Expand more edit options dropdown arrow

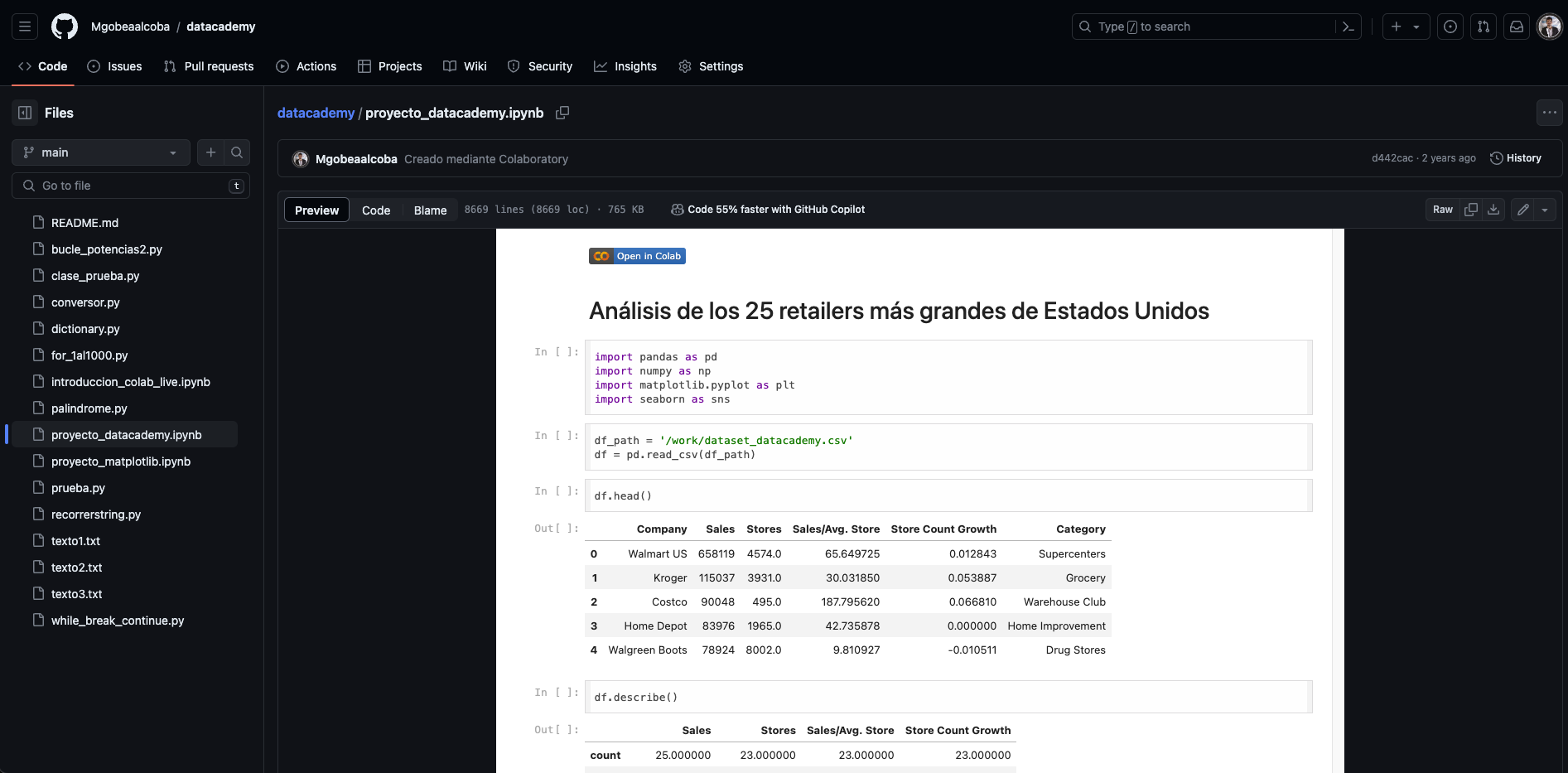point(1545,210)
